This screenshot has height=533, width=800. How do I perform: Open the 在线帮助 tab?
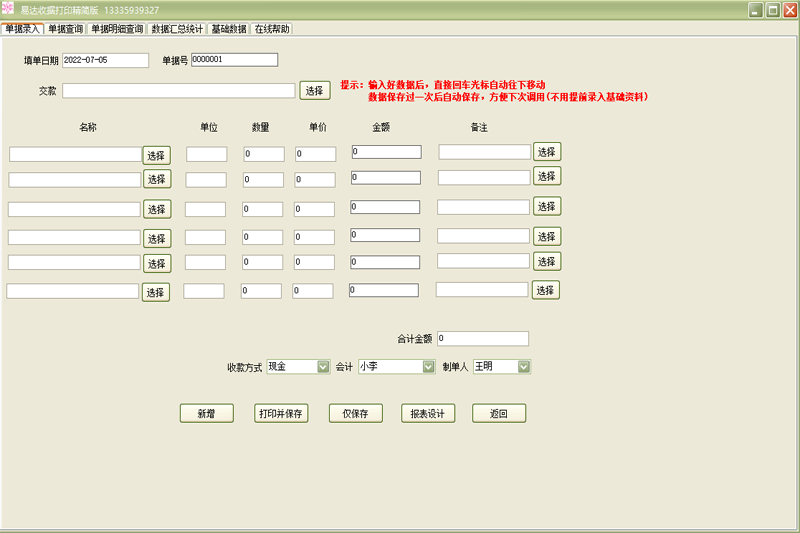(272, 29)
